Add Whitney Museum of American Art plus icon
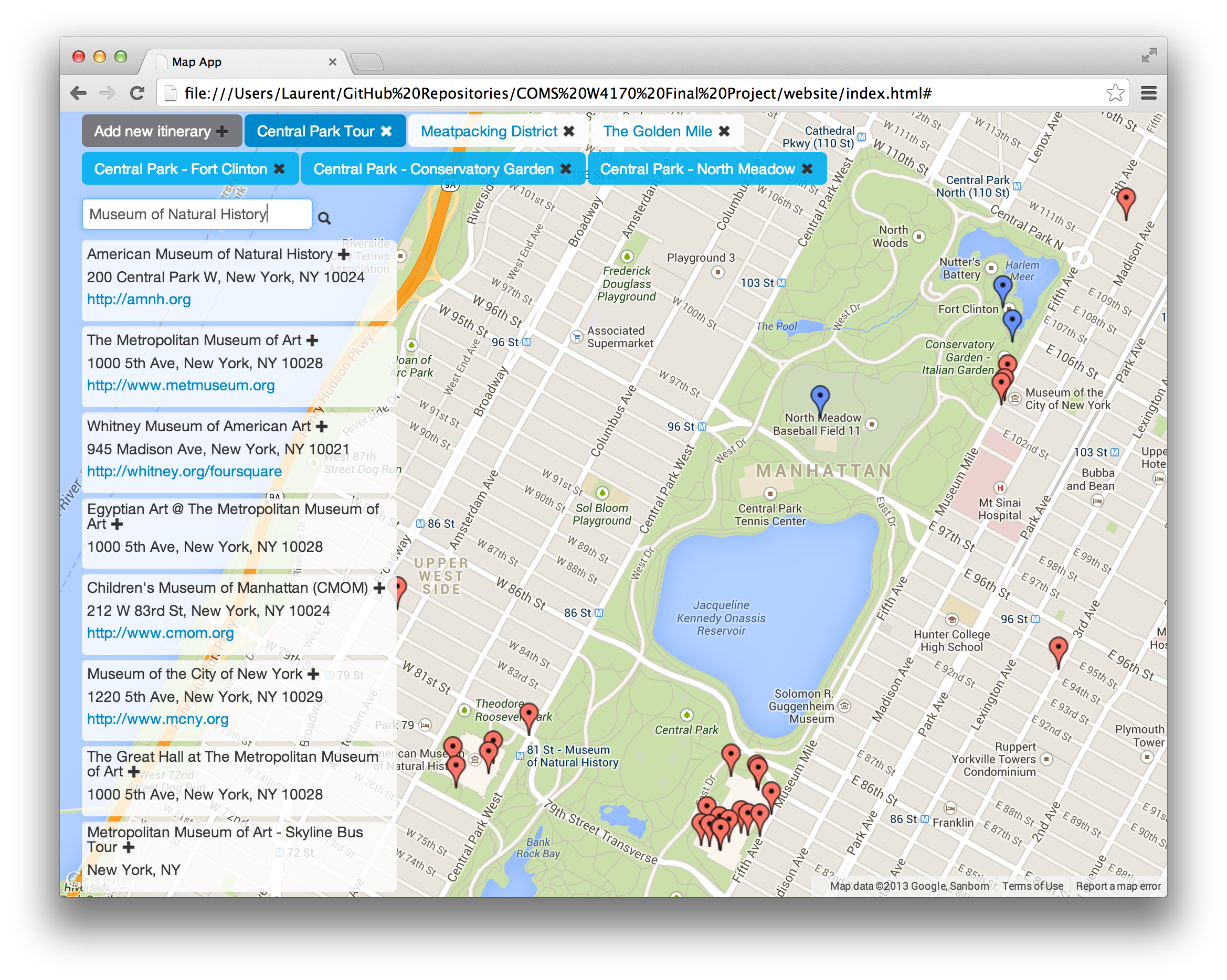The height and width of the screenshot is (980, 1227). point(322,426)
